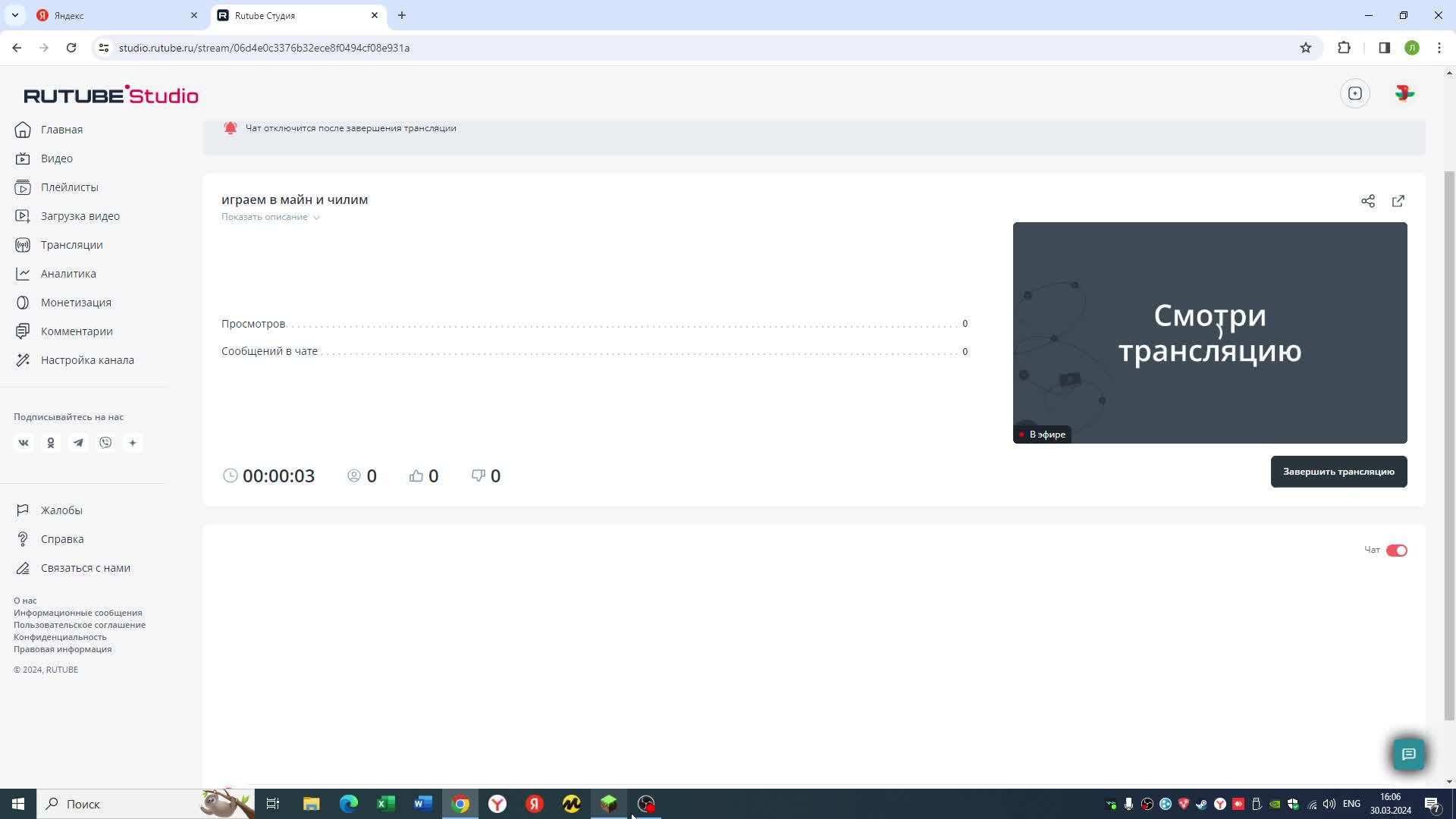Open stream in new window icon
The image size is (1456, 819).
coord(1398,201)
